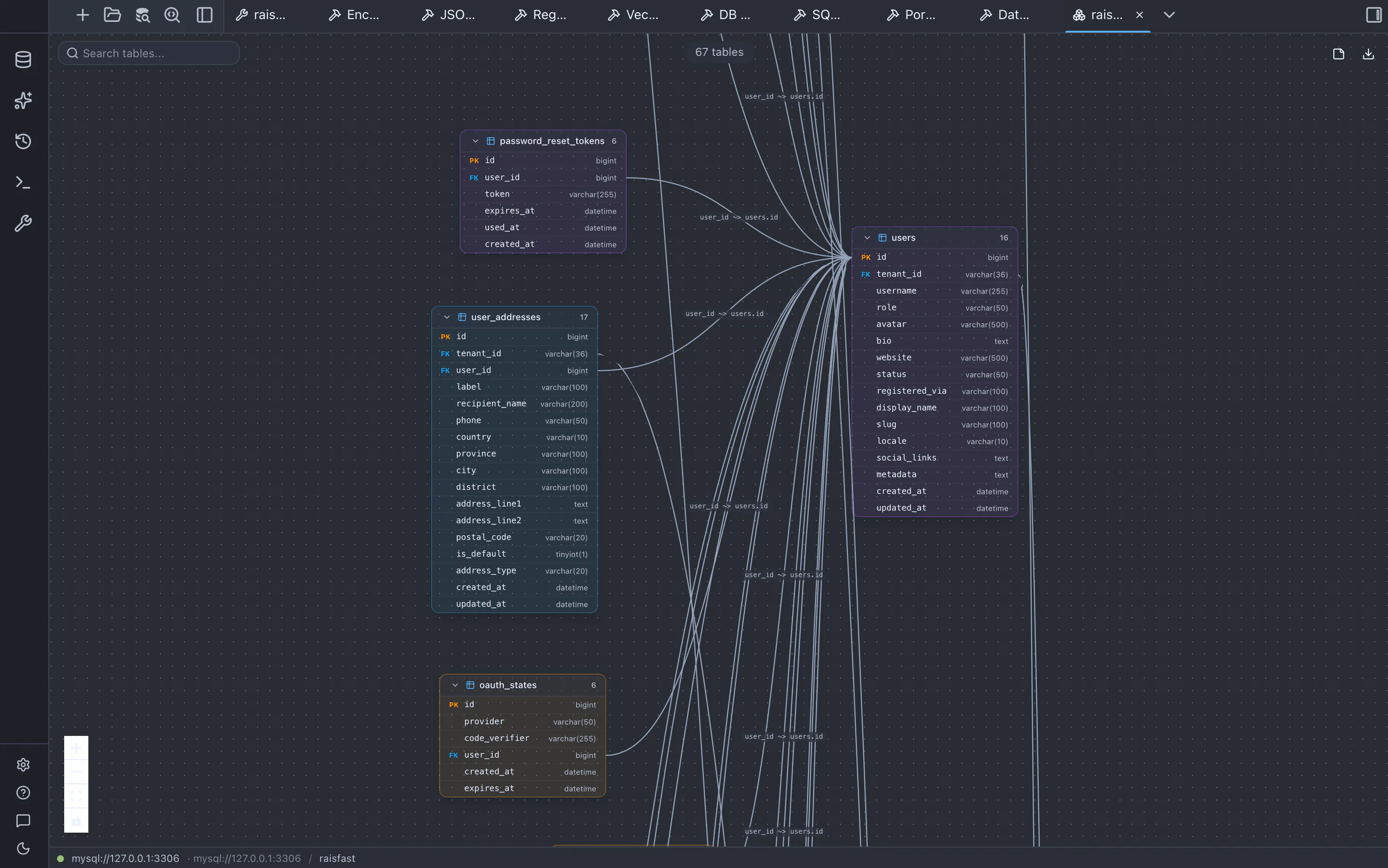
Task: Click the diagram zoom in button
Action: (76, 748)
